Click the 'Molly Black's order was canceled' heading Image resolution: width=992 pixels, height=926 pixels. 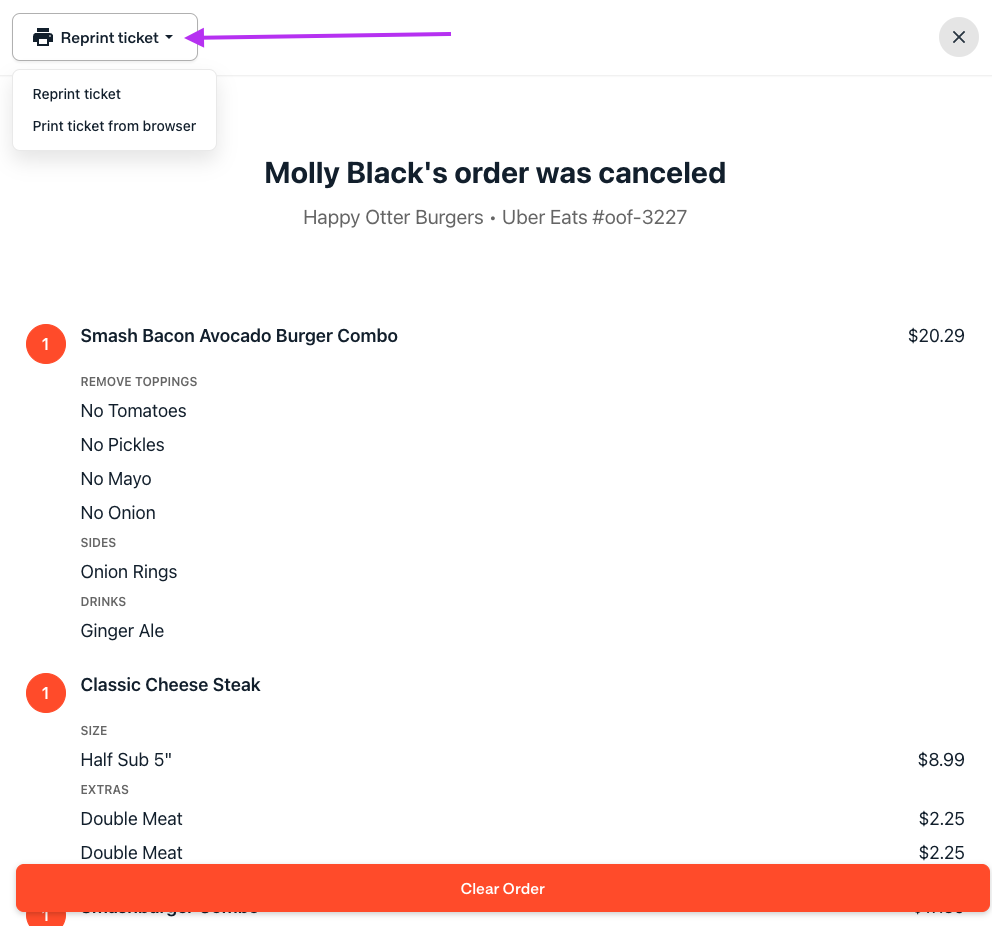point(495,173)
